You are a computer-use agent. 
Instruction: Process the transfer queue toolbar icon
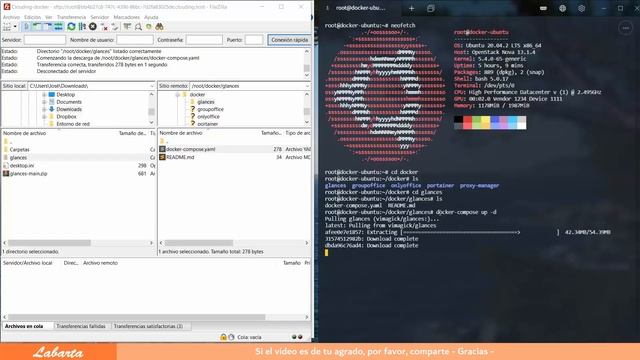[x=82, y=27]
